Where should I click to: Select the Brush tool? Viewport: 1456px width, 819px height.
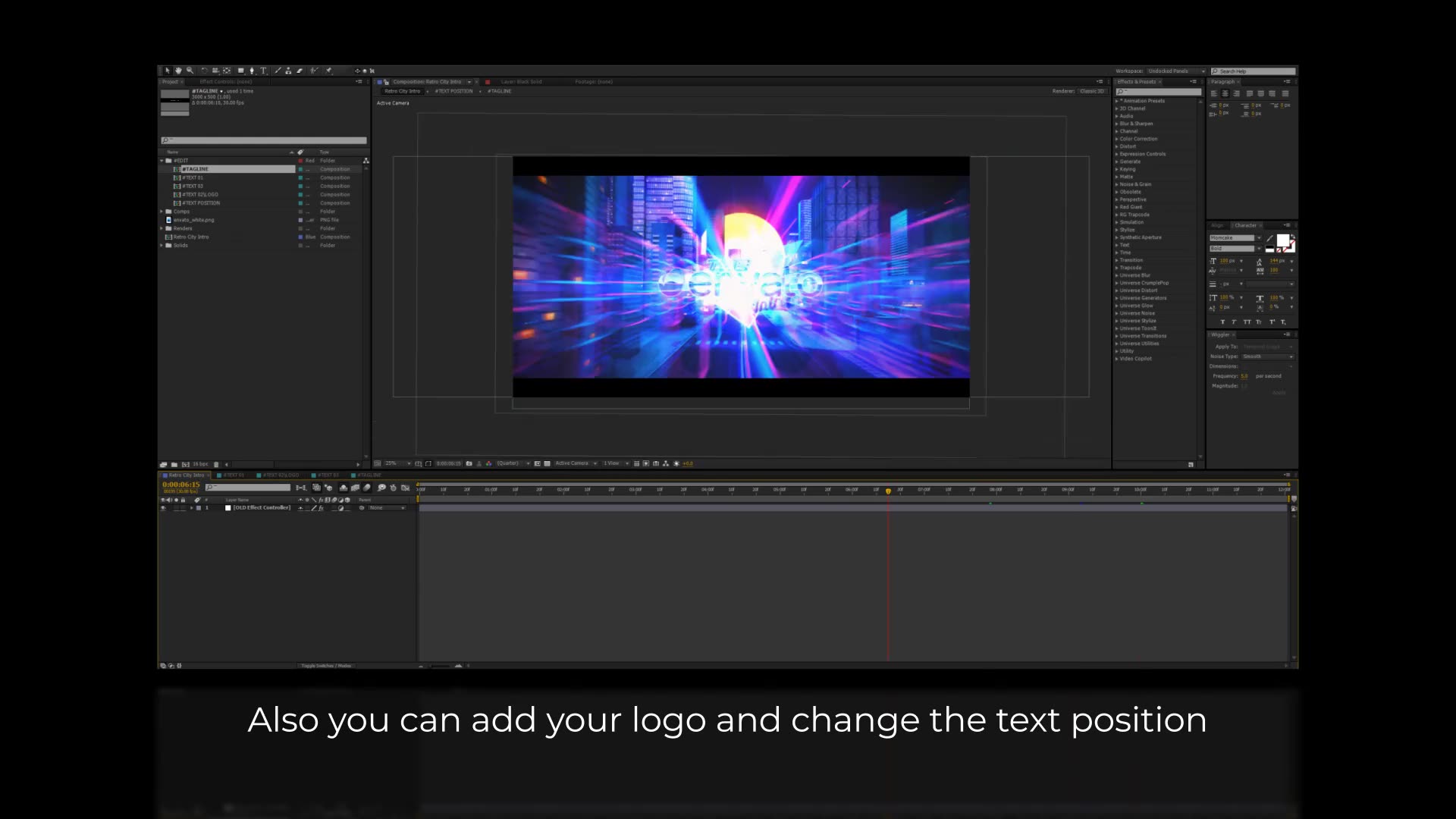pos(278,71)
